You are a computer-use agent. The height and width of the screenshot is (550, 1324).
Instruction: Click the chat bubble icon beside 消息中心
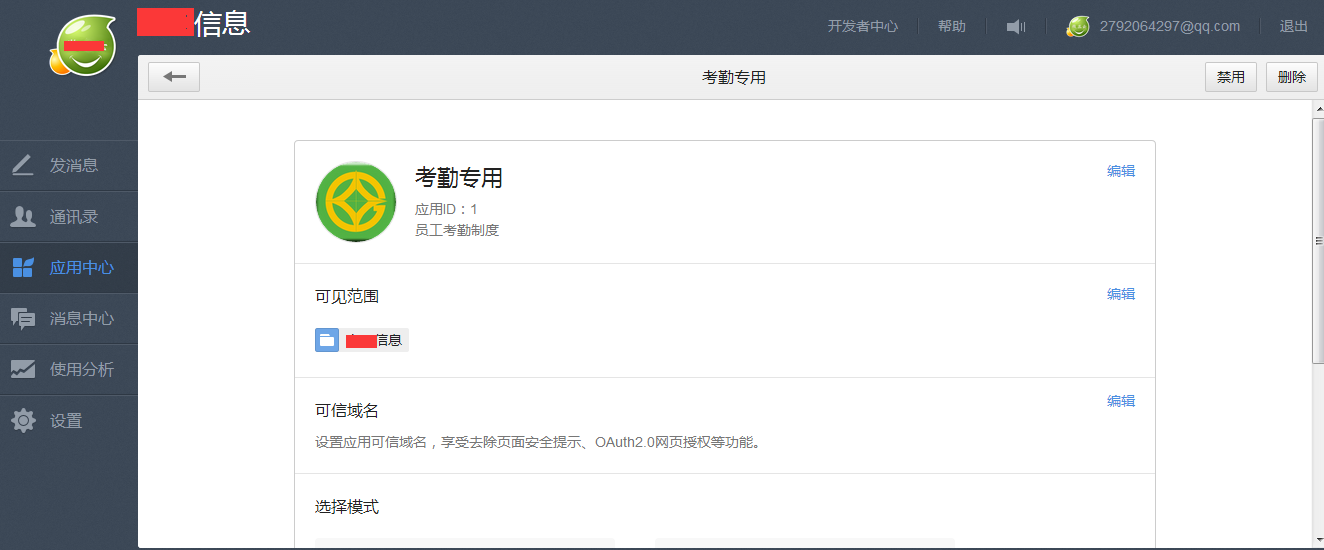pyautogui.click(x=23, y=318)
